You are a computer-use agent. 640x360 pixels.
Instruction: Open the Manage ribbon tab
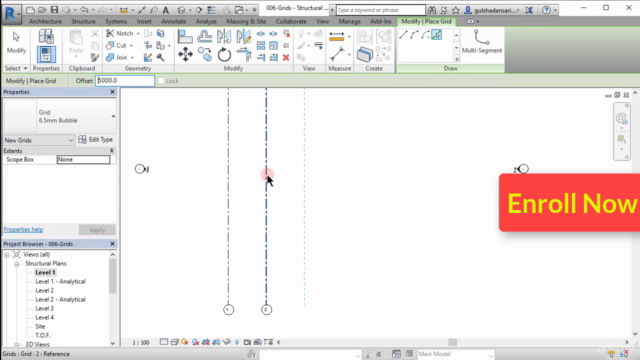click(x=349, y=21)
